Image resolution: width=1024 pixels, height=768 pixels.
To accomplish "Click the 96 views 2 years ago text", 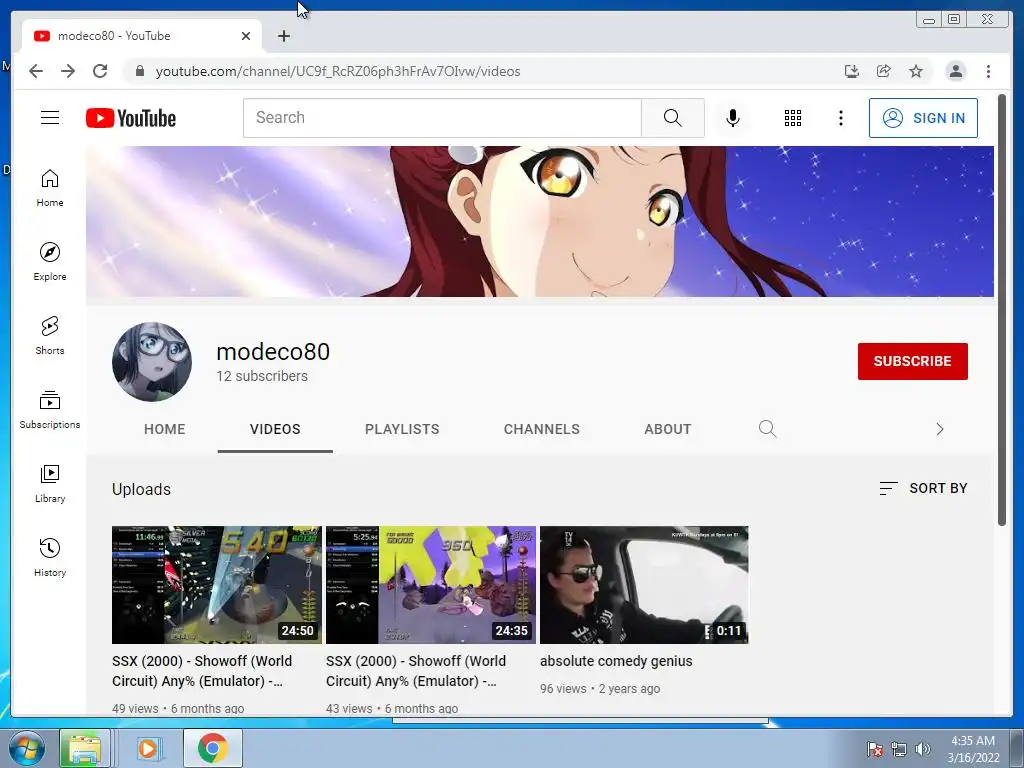I will [600, 688].
